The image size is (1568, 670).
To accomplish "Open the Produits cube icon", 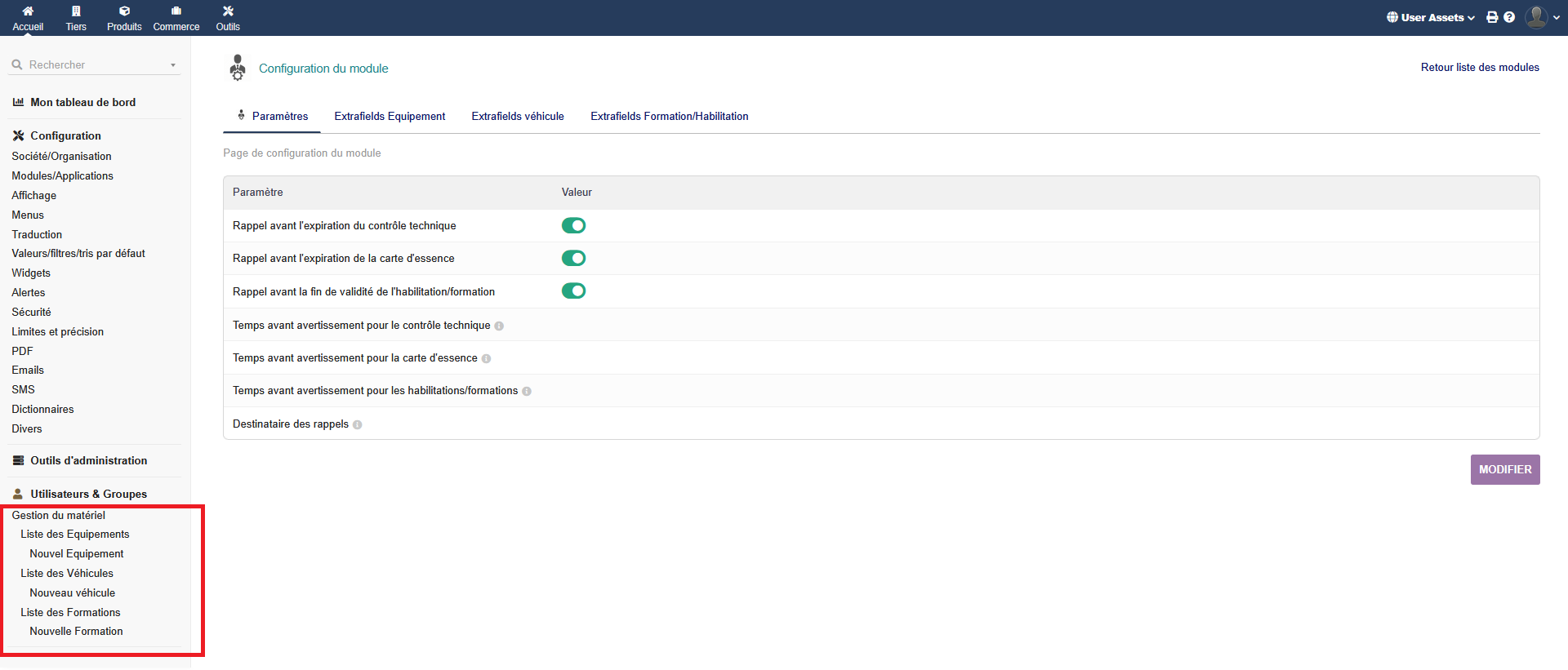I will (x=124, y=11).
